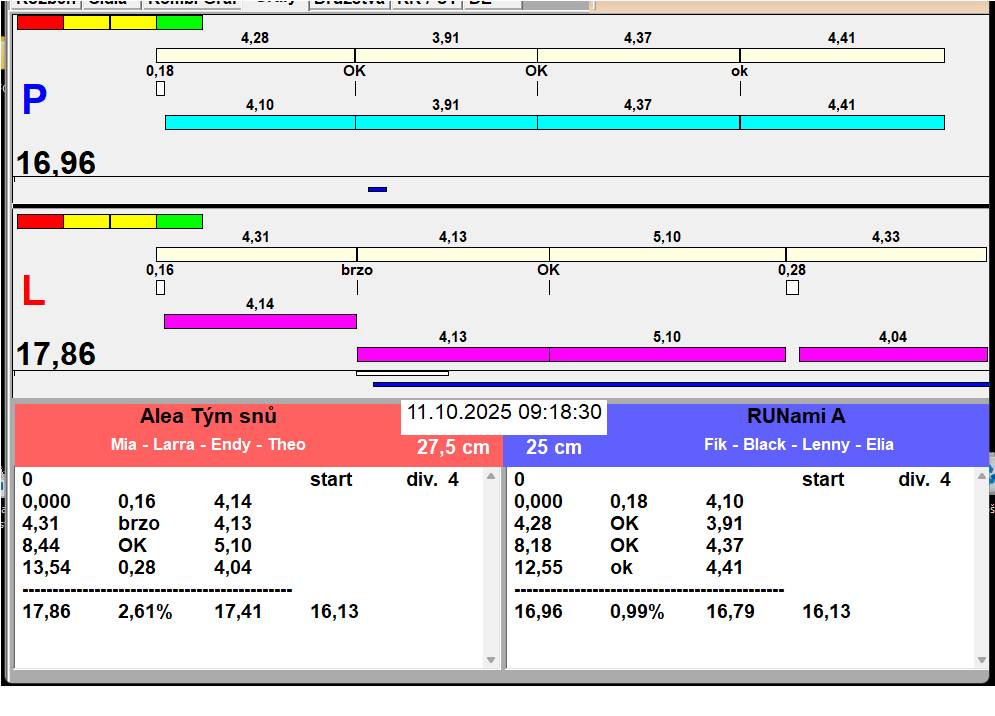Screen dimensions: 995x716
Task: Click the green start light in lane L
Action: pyautogui.click(x=180, y=221)
